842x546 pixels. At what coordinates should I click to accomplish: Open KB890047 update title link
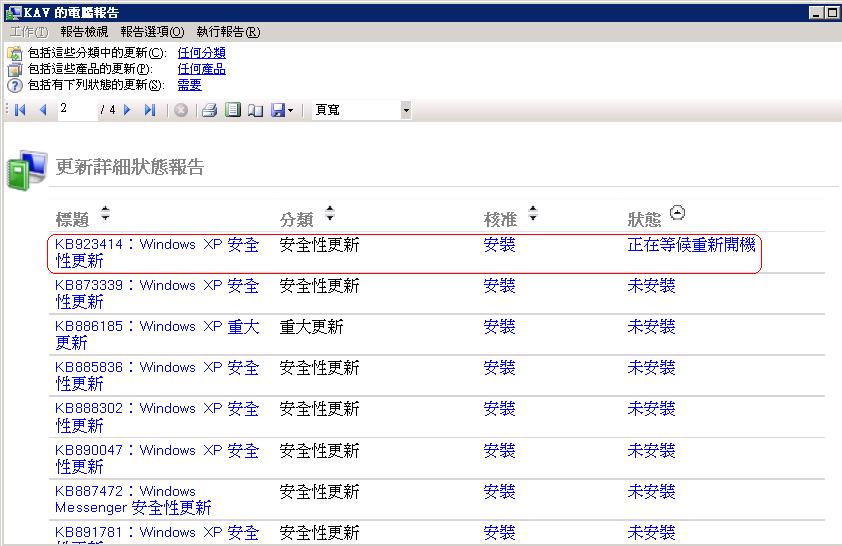[157, 458]
